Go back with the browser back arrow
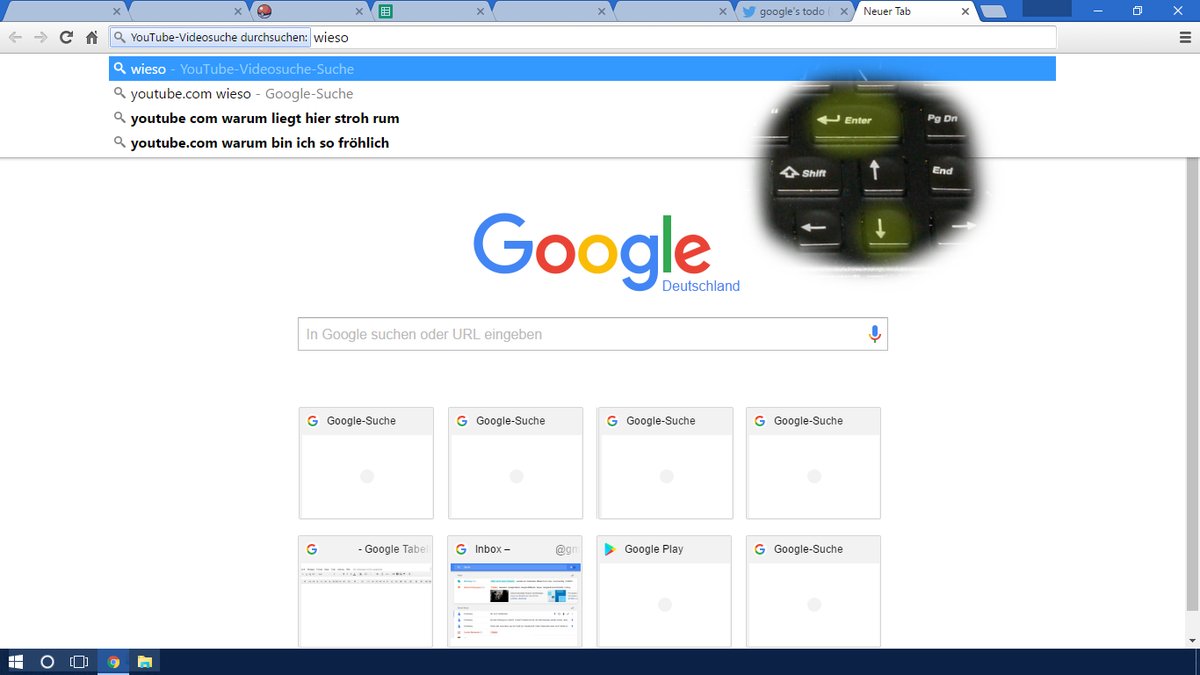1200x675 pixels. (15, 37)
